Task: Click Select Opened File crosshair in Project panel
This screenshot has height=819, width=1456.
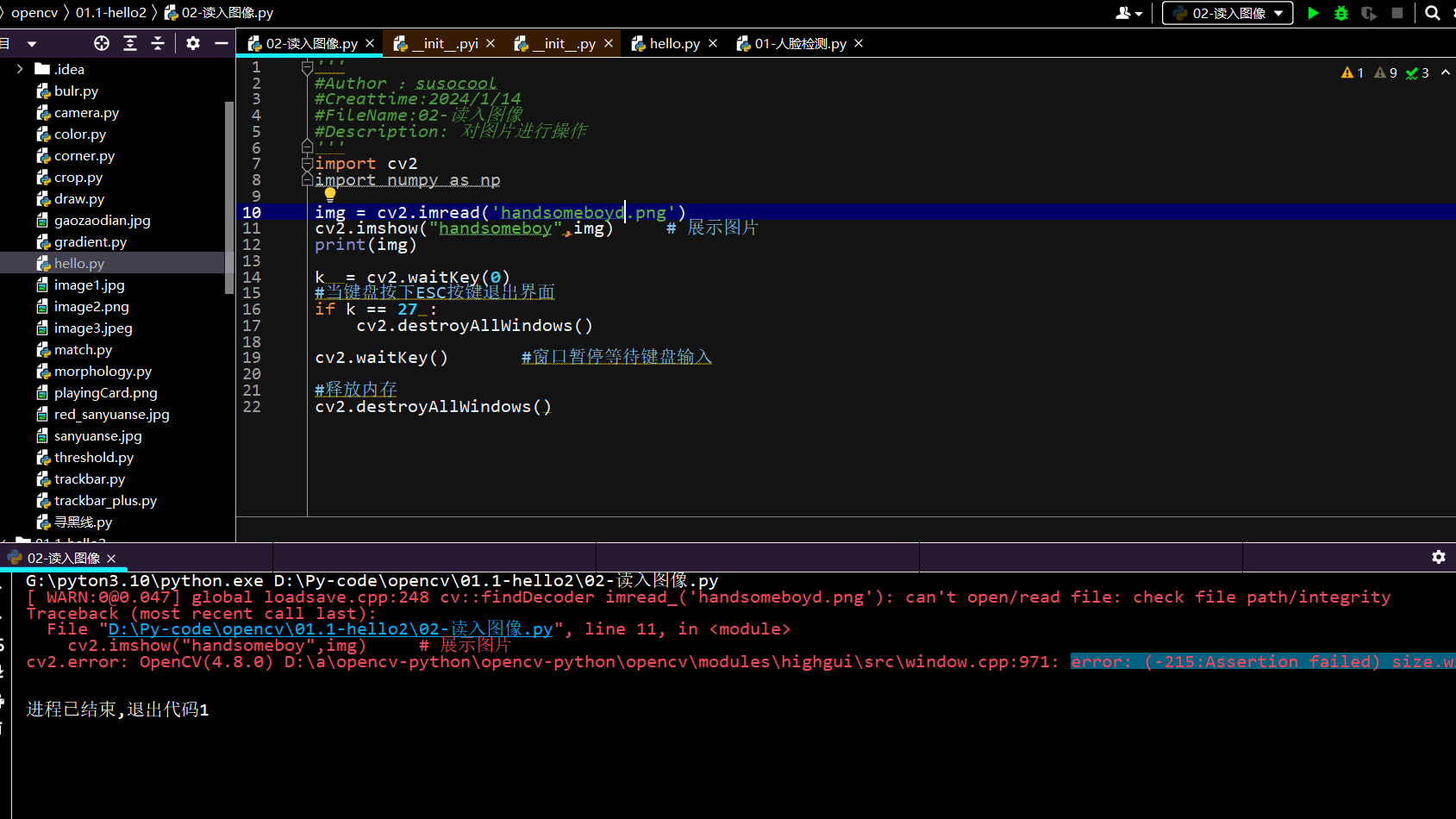Action: [x=101, y=42]
